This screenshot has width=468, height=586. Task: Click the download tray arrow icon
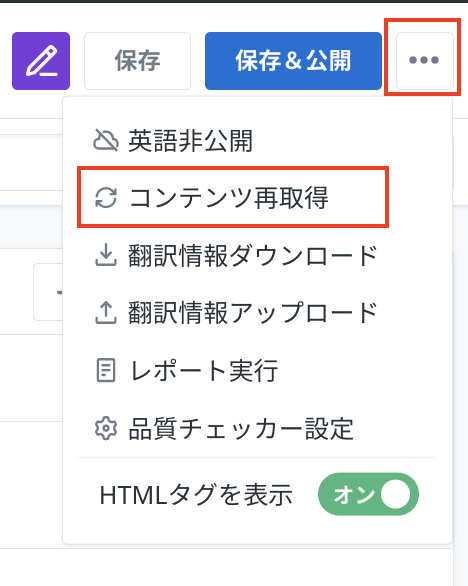point(106,255)
